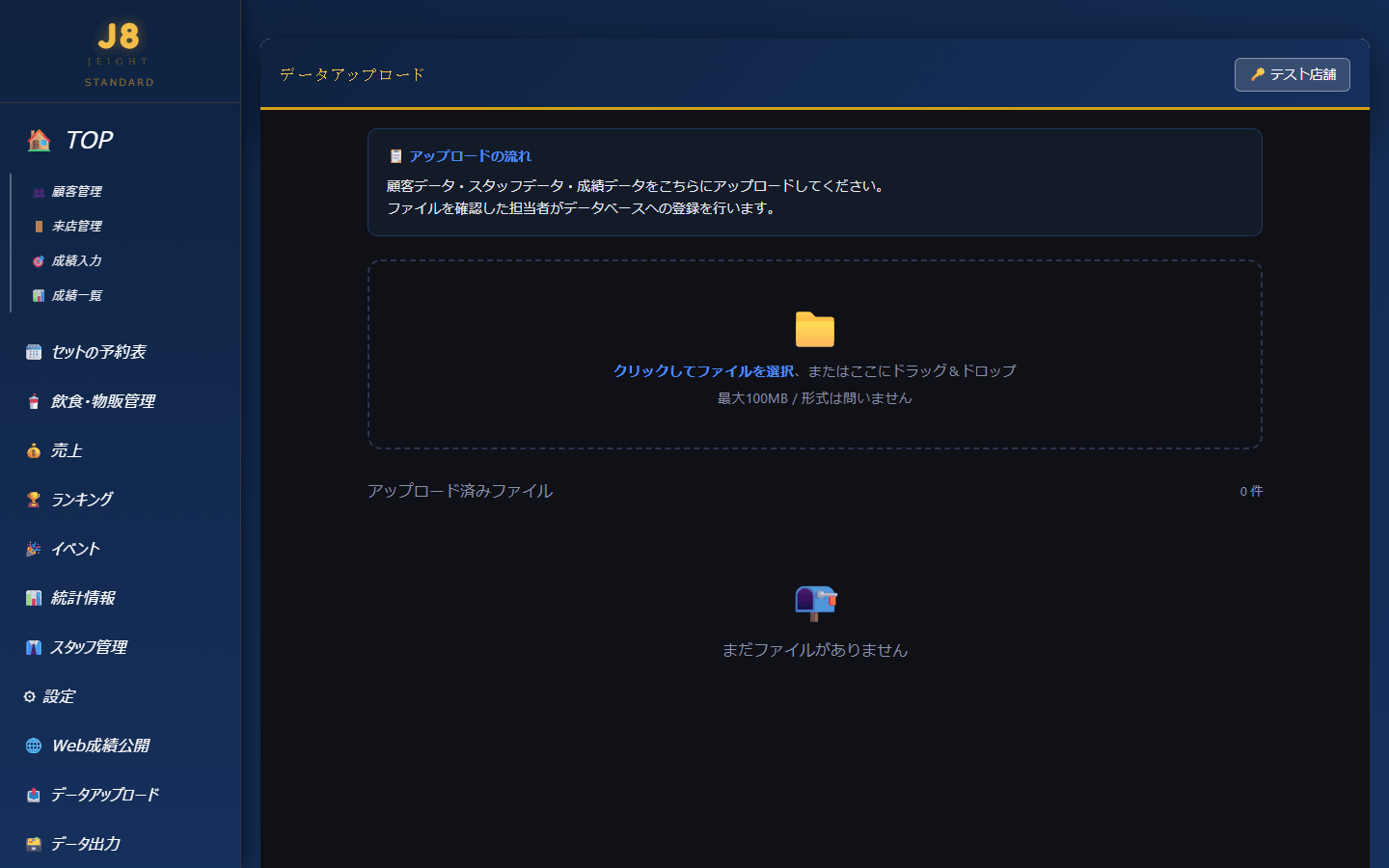Click the 最大100MB format note text
Viewport: 1389px width, 868px height.
[815, 398]
